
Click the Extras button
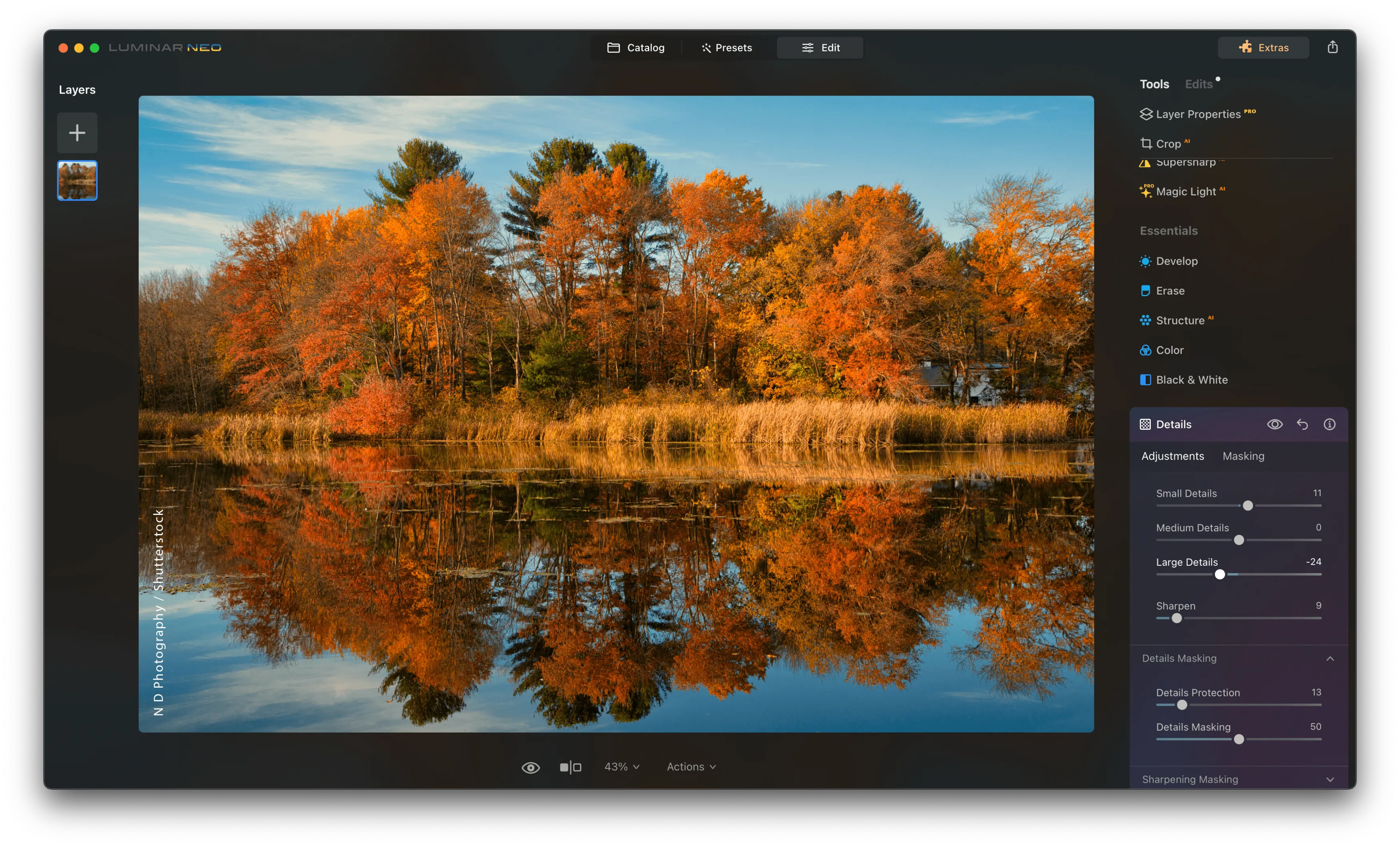1263,48
